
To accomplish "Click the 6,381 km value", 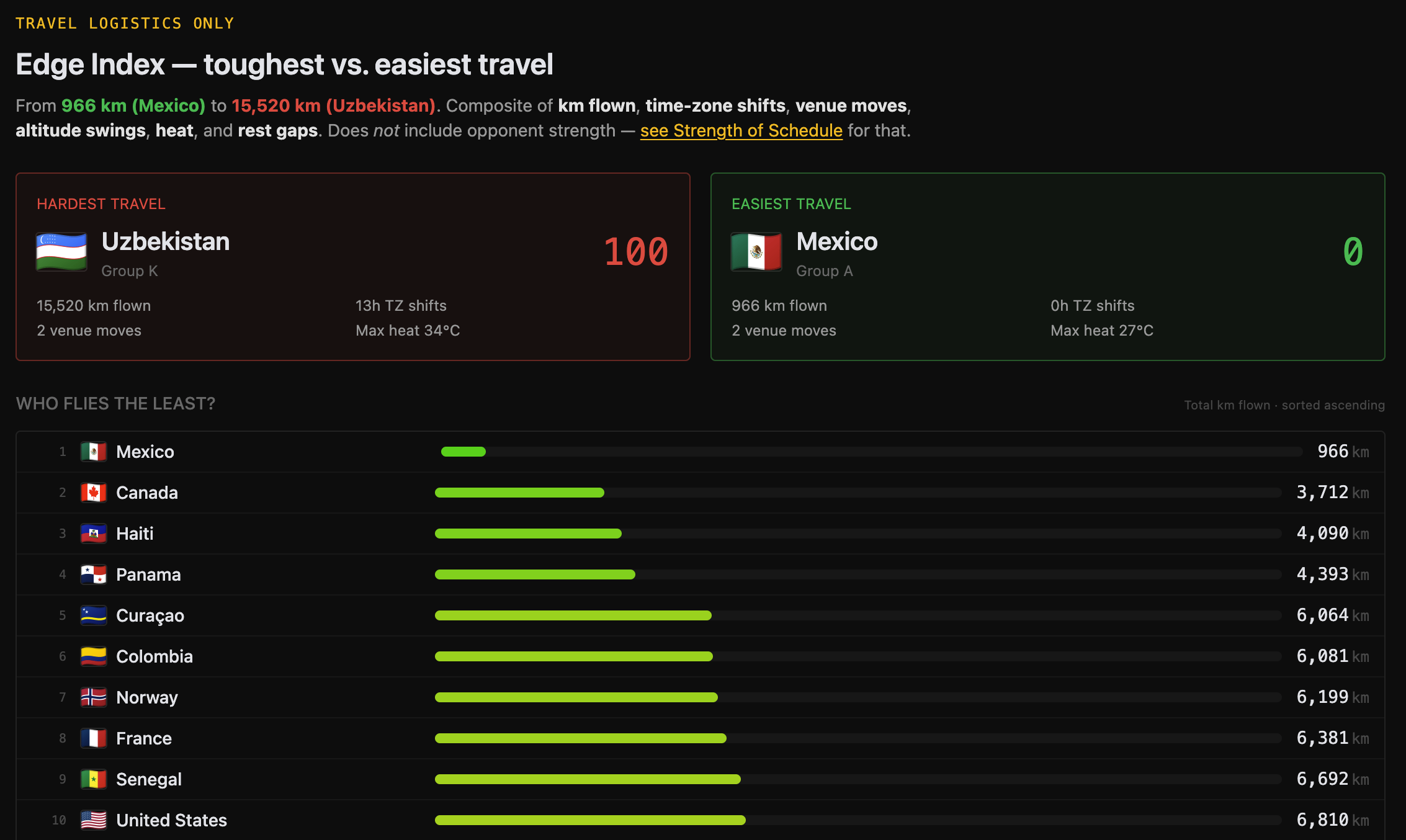I will coord(1333,738).
